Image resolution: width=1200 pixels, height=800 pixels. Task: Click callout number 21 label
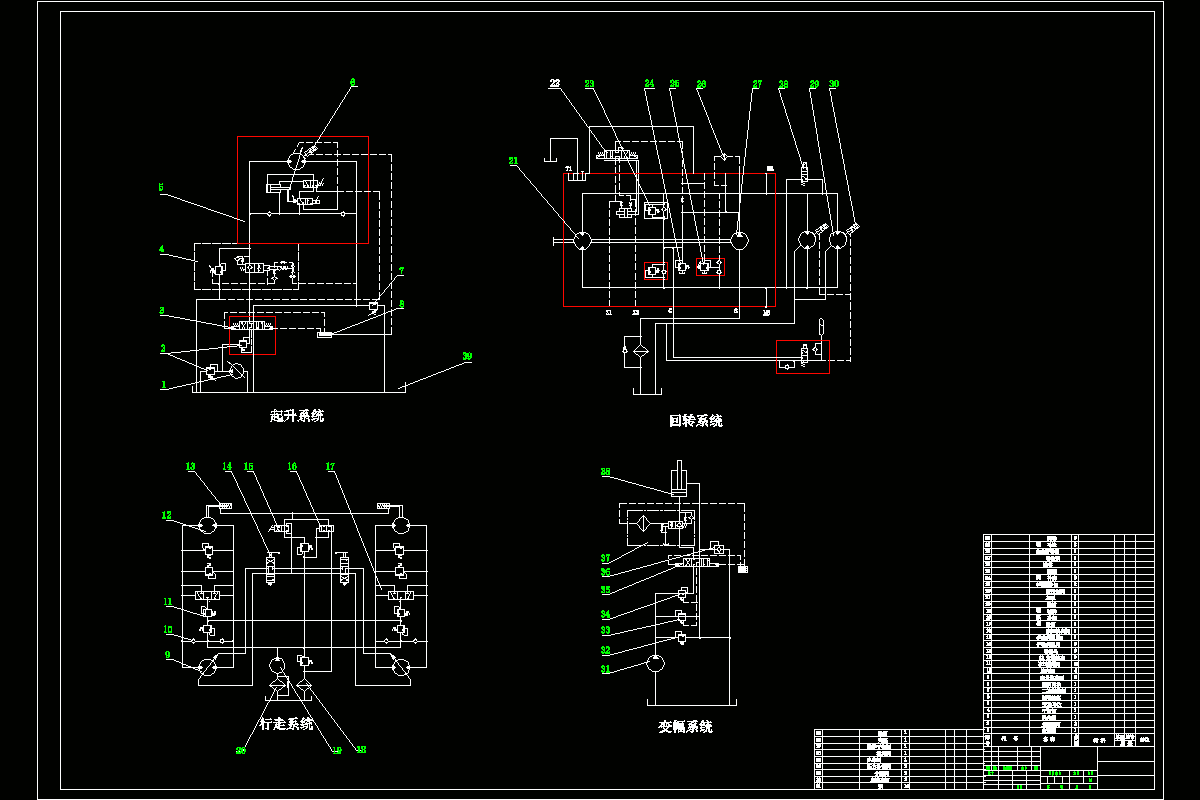click(x=514, y=160)
